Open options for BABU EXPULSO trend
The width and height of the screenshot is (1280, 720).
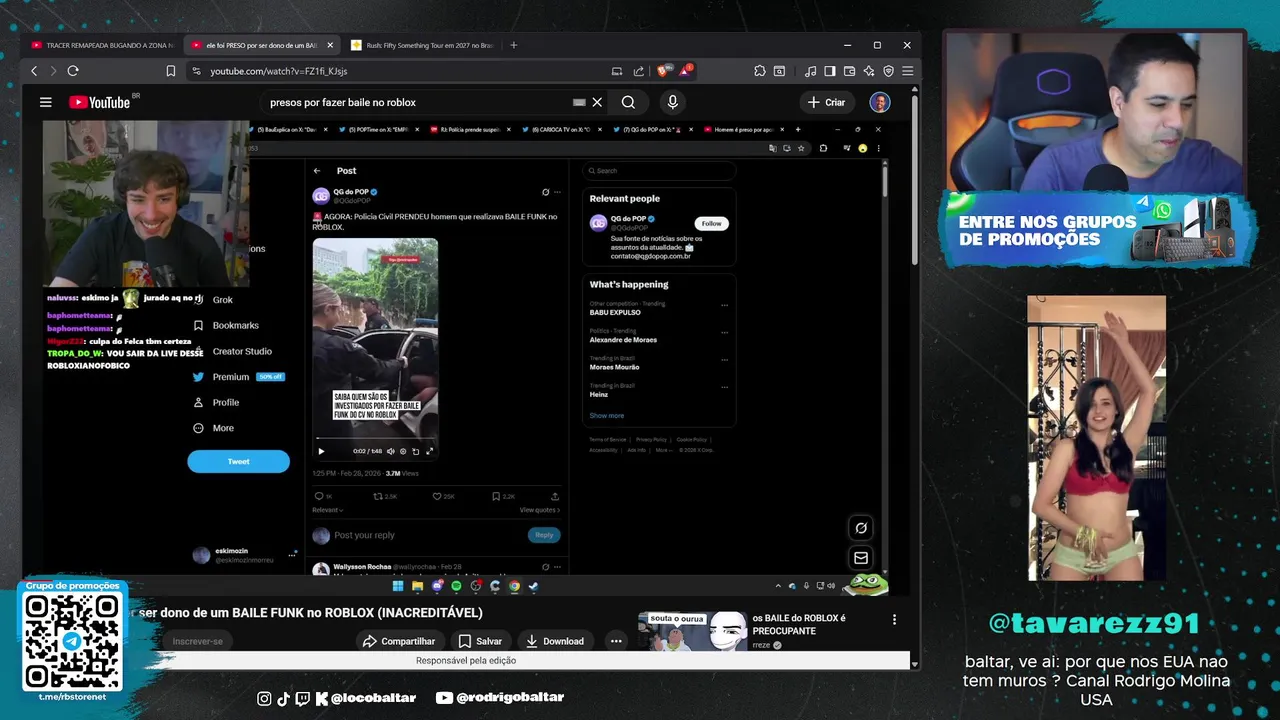pos(724,305)
